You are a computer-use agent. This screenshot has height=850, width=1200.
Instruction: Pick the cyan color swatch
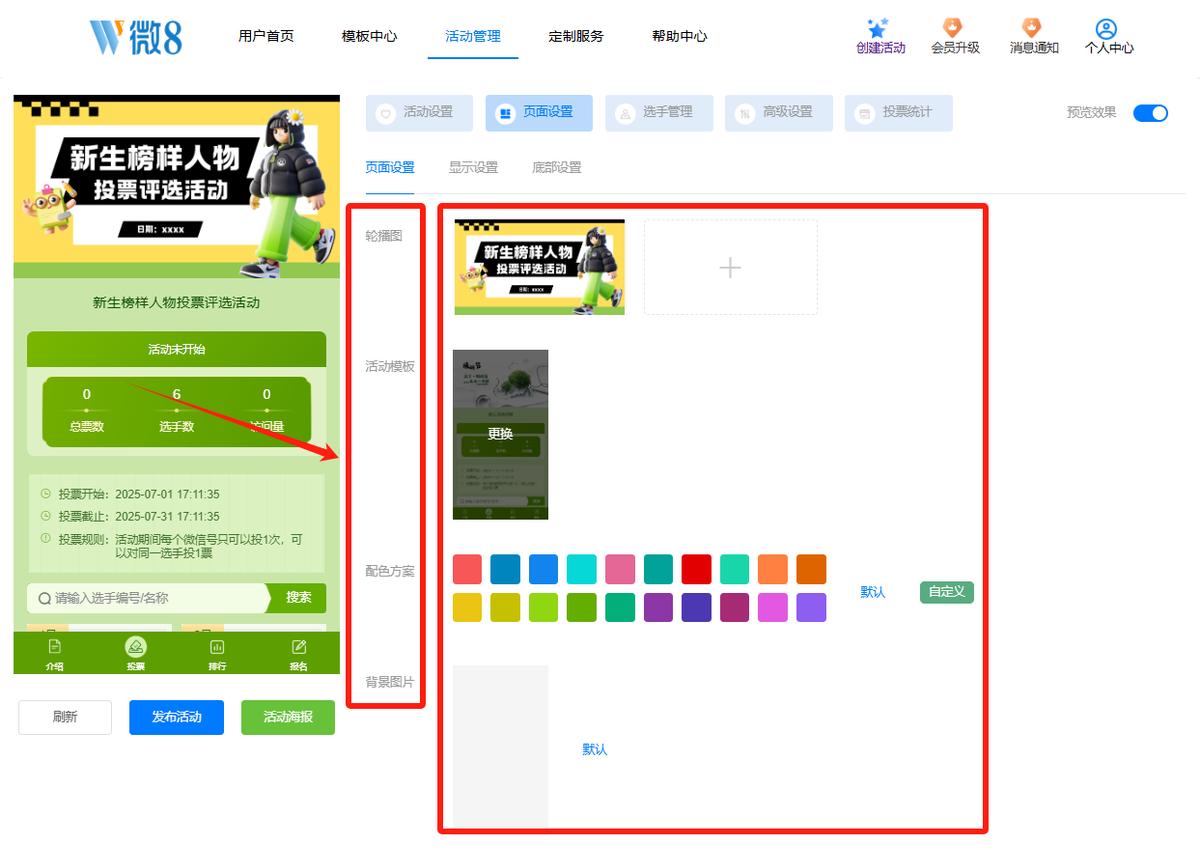click(x=582, y=569)
